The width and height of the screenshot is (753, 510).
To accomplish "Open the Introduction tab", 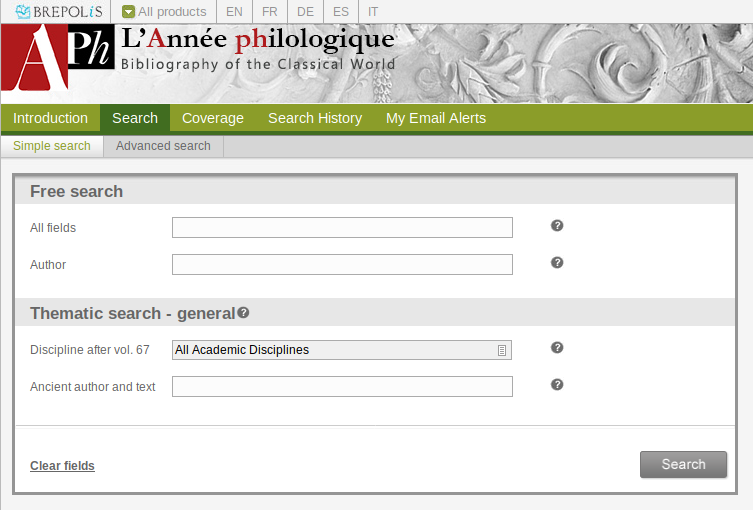I will (x=50, y=118).
